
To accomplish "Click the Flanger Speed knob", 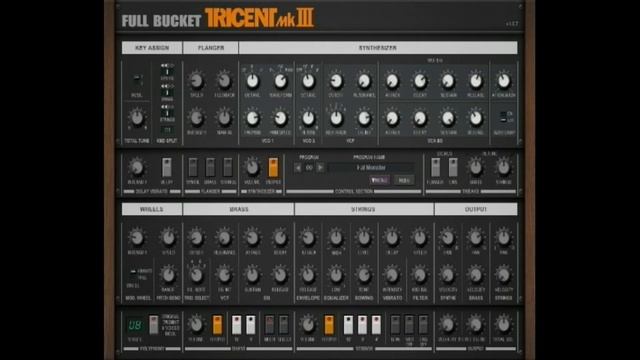I will click(x=196, y=81).
